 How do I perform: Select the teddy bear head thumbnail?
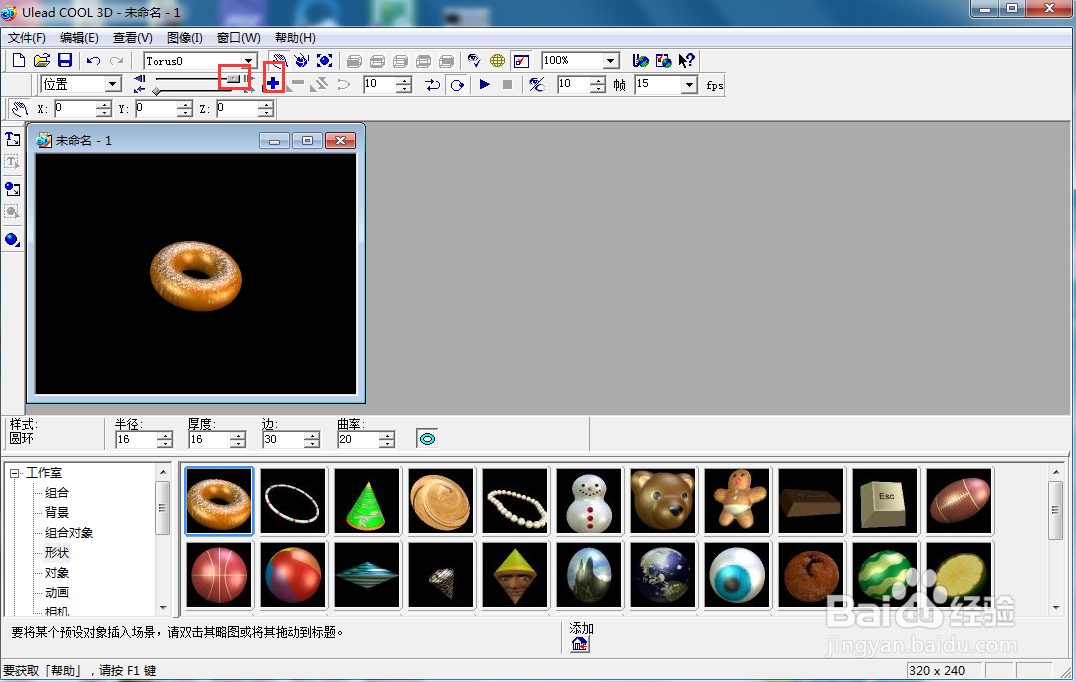click(663, 501)
